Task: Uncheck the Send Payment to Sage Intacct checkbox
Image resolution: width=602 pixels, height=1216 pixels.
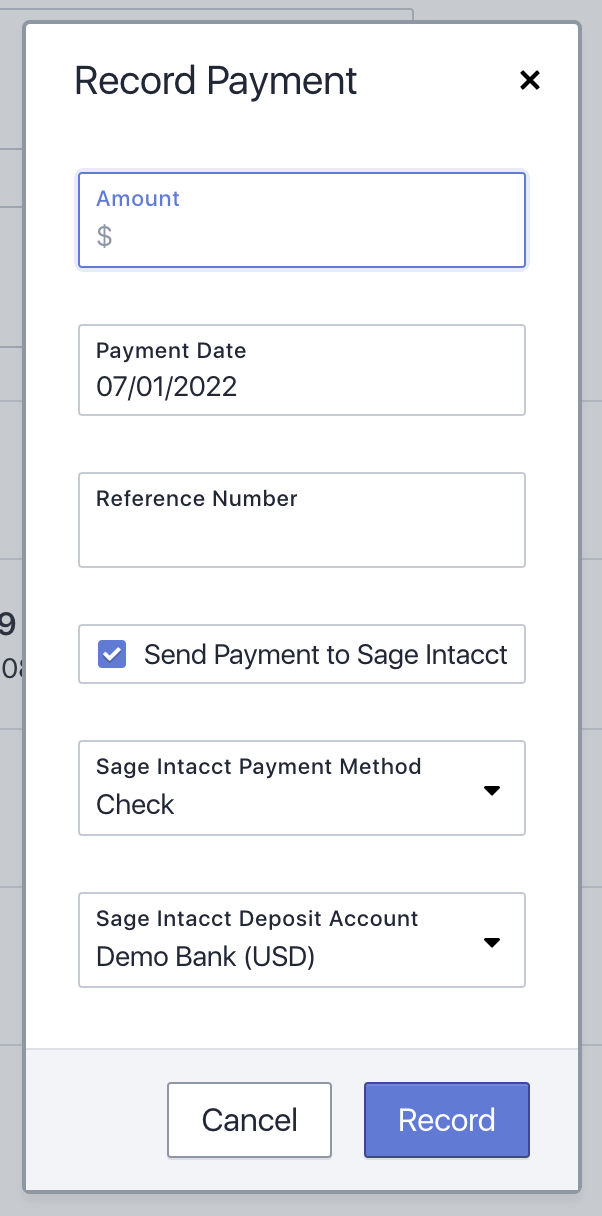Action: click(112, 655)
